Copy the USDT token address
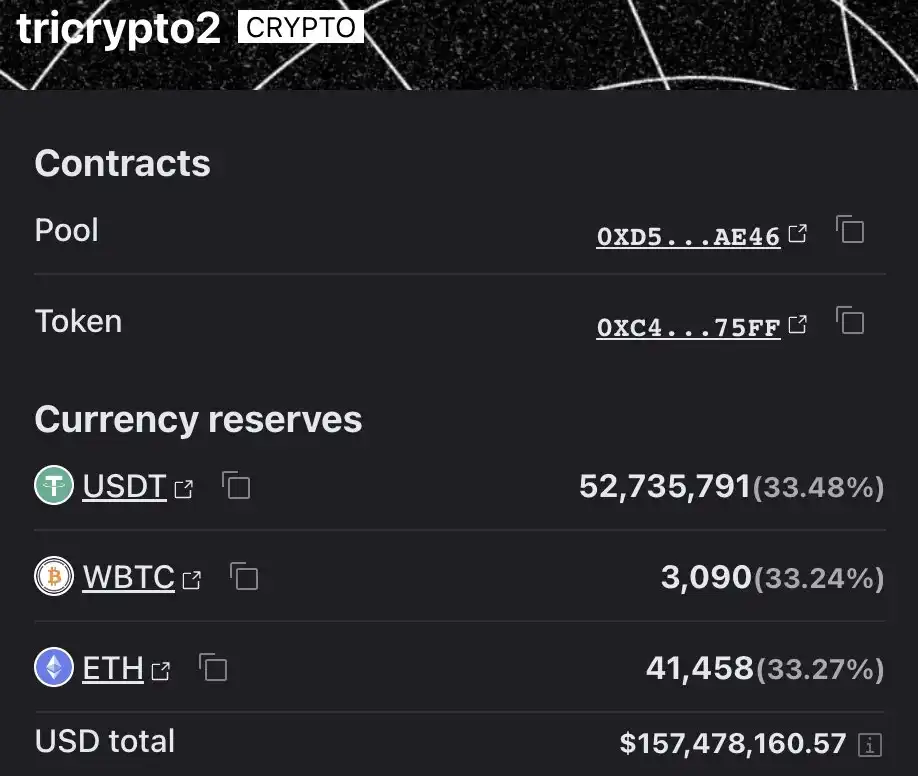The height and width of the screenshot is (776, 918). click(x=236, y=486)
